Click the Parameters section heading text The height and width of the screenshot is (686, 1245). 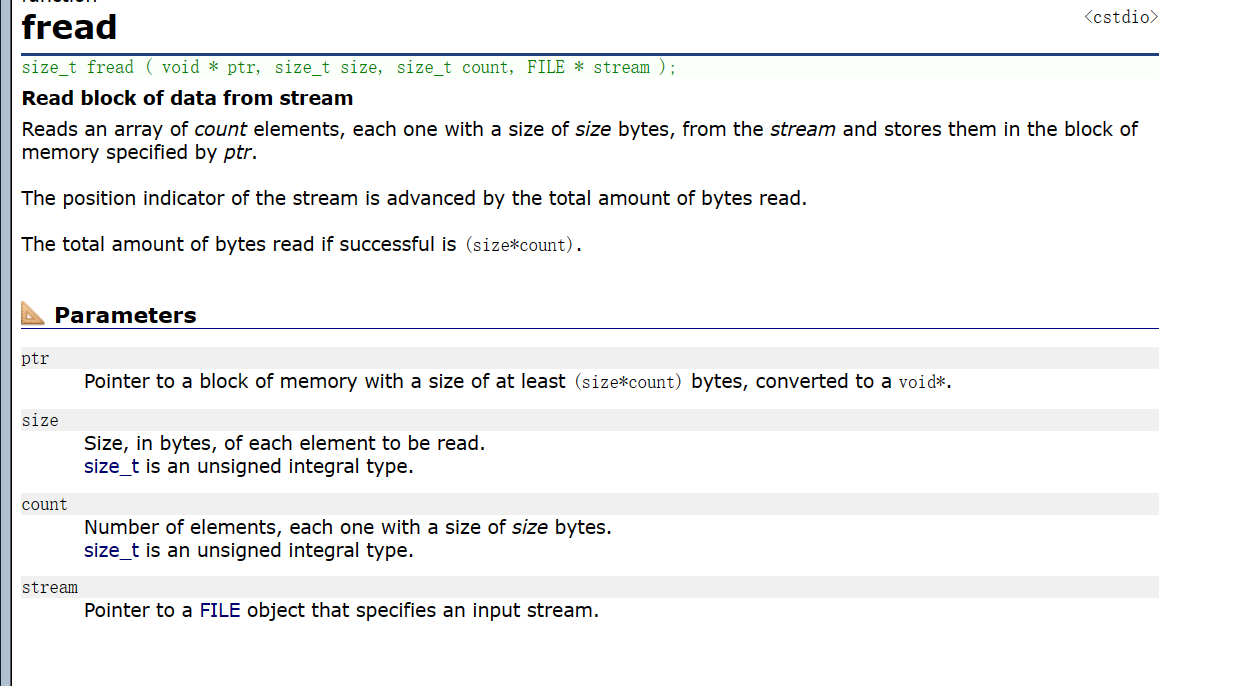[125, 315]
